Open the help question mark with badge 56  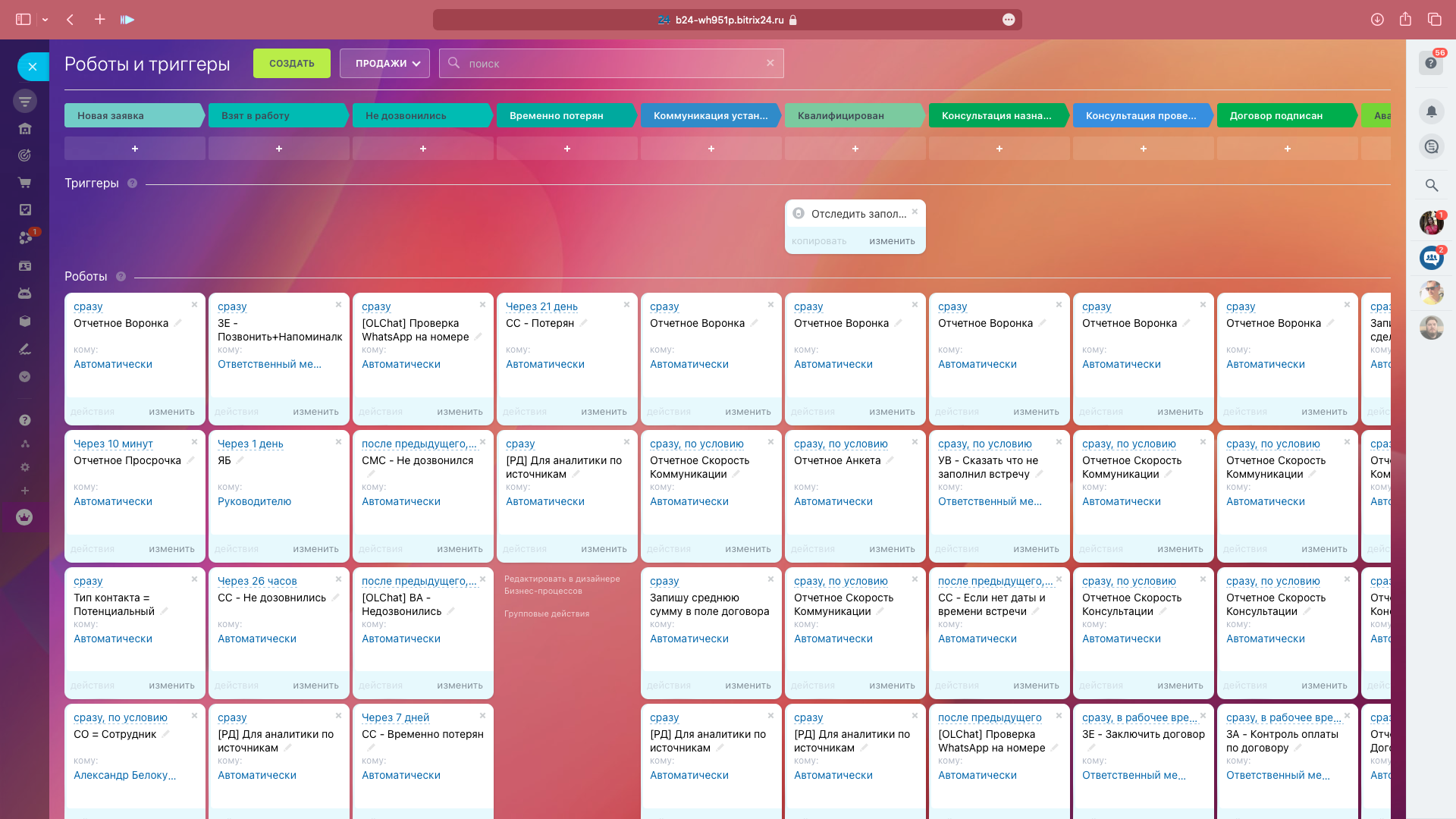(1430, 63)
